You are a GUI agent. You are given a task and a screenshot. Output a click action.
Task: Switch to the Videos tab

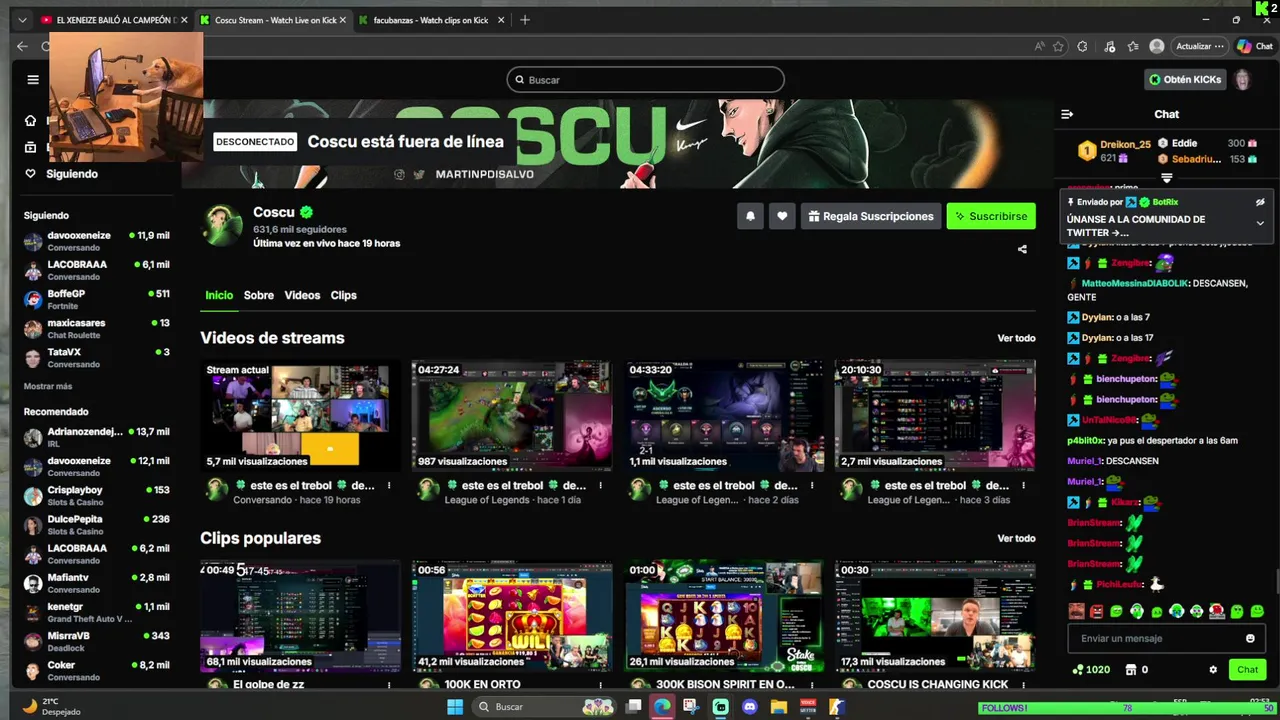coord(302,295)
